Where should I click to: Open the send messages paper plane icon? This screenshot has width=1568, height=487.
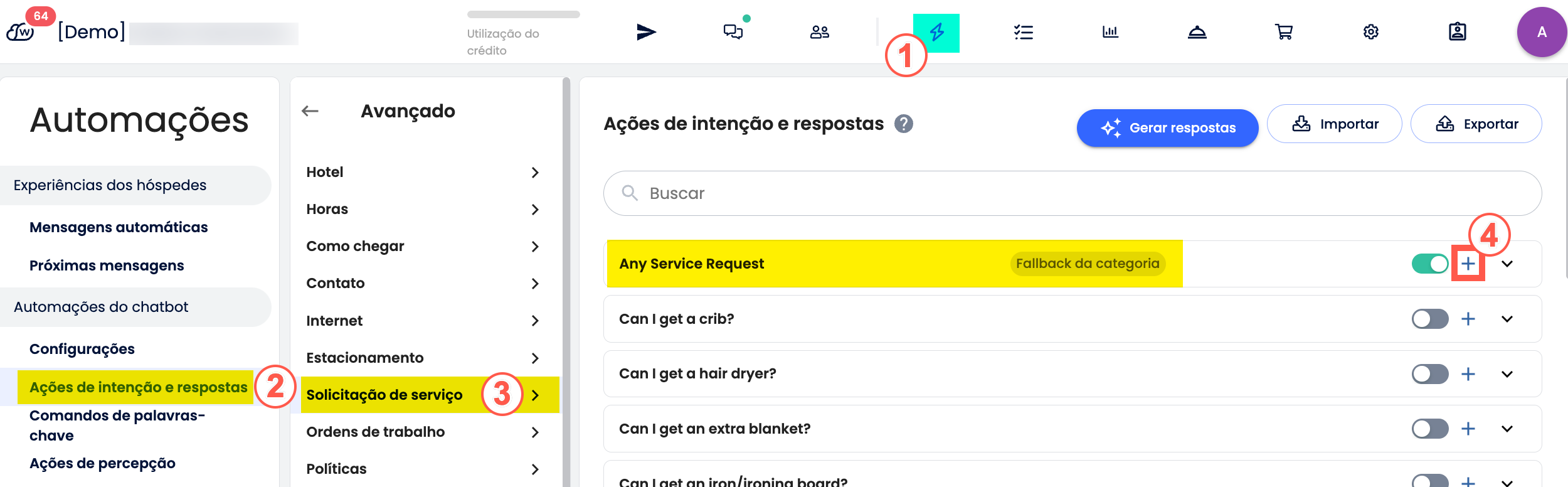pos(646,32)
